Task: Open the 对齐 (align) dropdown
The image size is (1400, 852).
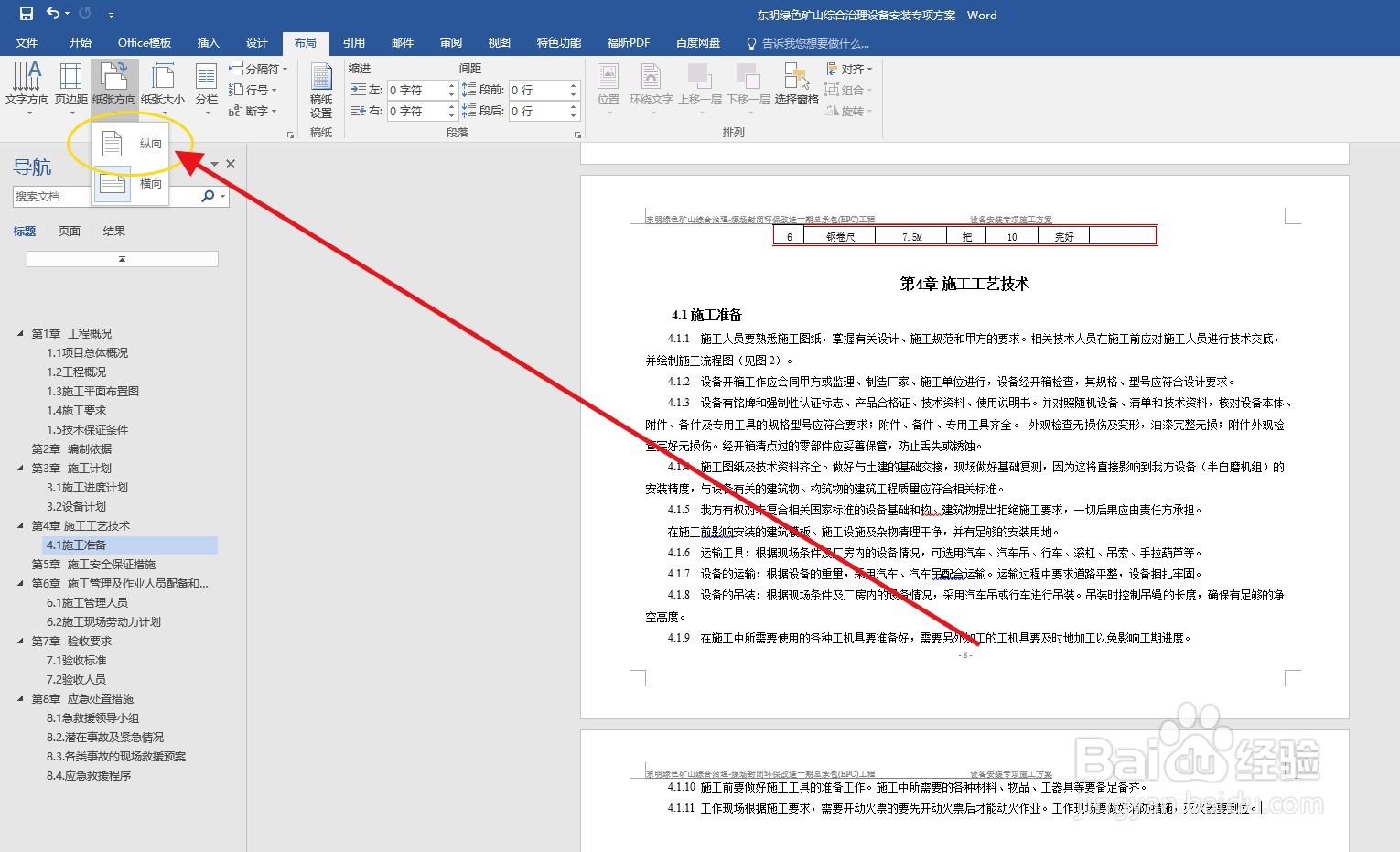Action: (850, 68)
